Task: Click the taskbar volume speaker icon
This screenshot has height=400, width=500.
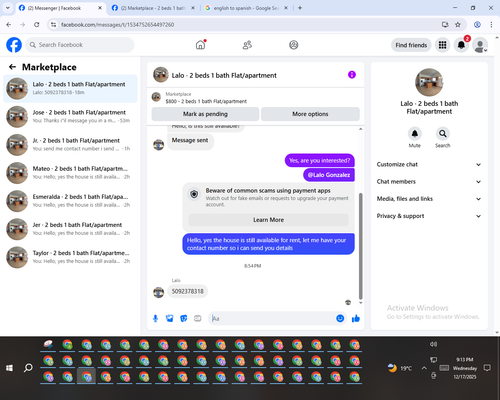Action: tap(433, 344)
